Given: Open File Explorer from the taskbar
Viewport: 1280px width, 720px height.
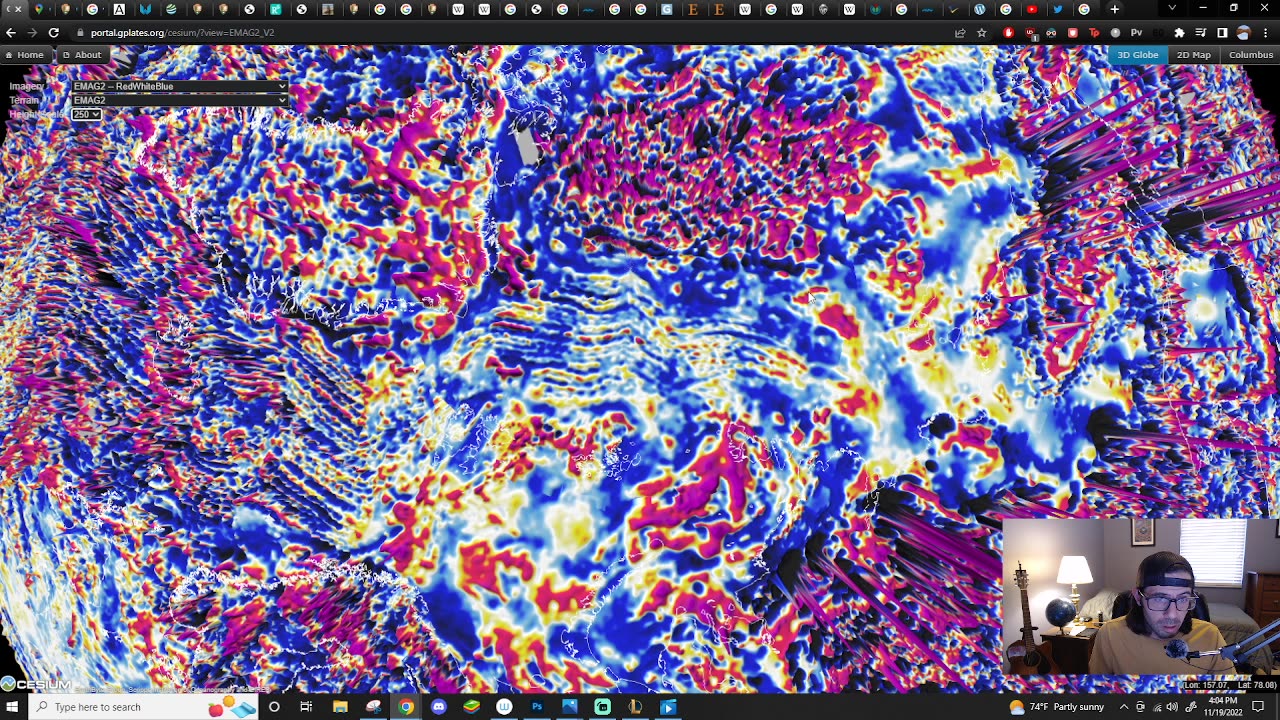Looking at the screenshot, I should [340, 707].
